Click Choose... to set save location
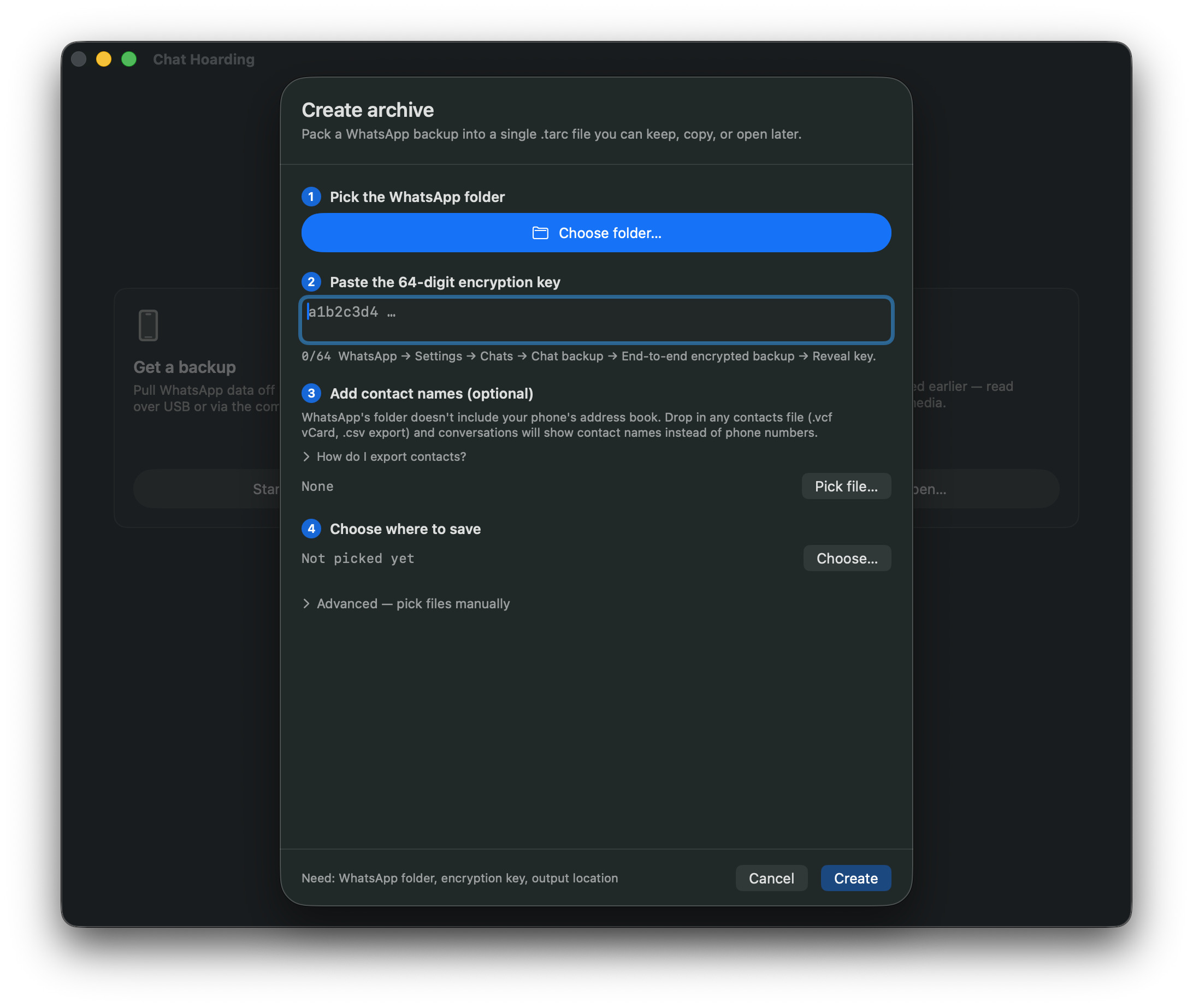The height and width of the screenshot is (1008, 1193). pos(847,558)
